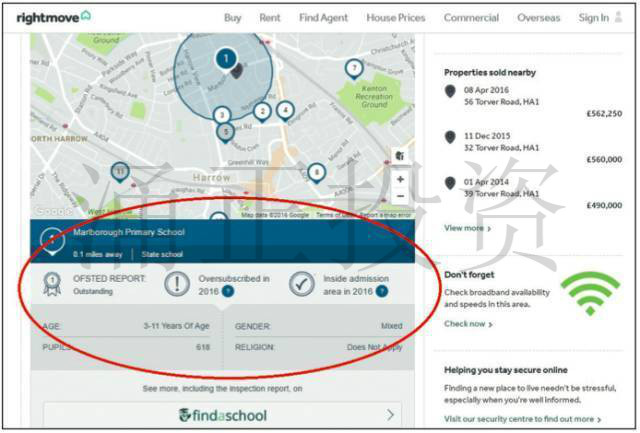The image size is (640, 433).
Task: Select school marker 4 on map
Action: [x=285, y=111]
